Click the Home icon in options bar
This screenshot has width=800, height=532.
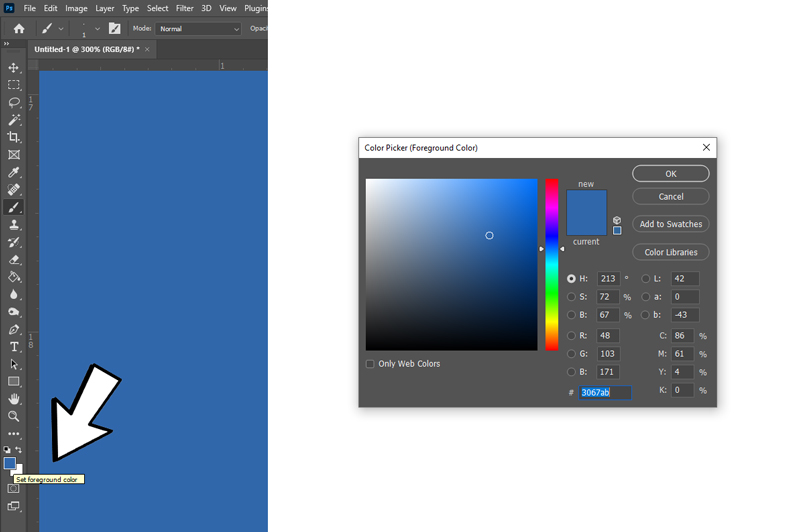tap(18, 29)
